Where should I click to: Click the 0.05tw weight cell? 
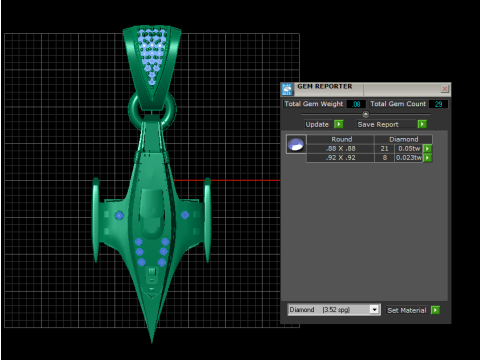click(x=409, y=149)
